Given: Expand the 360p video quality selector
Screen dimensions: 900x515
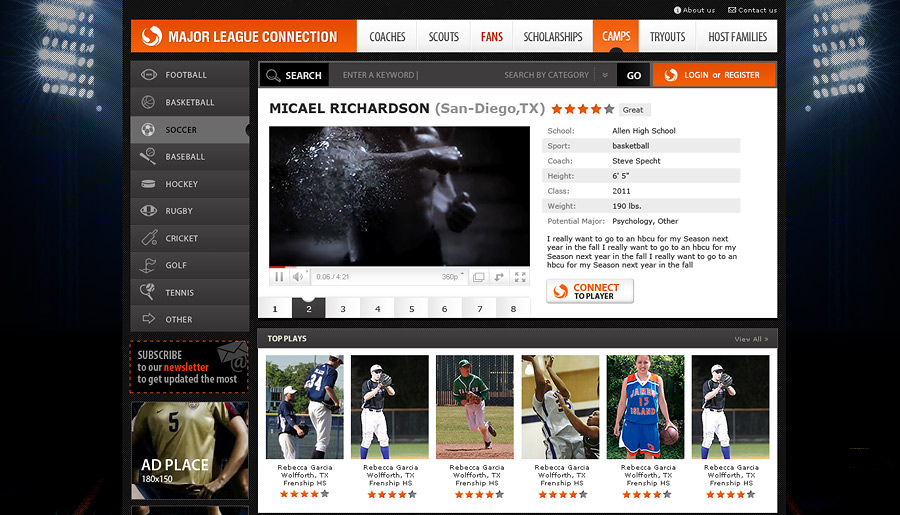Looking at the screenshot, I should coord(452,277).
